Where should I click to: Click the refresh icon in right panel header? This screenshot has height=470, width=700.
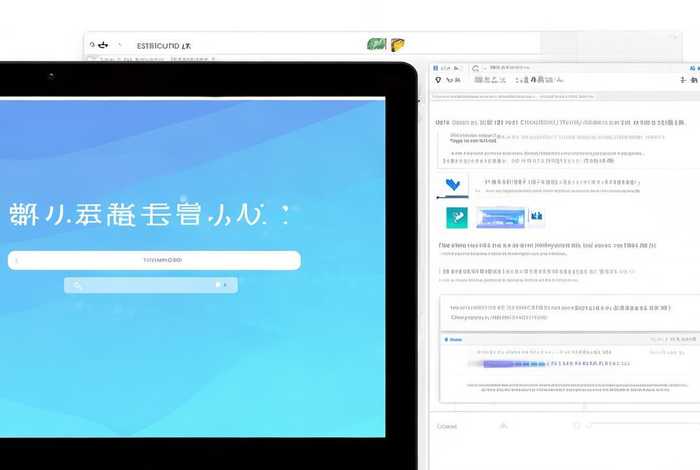[475, 70]
